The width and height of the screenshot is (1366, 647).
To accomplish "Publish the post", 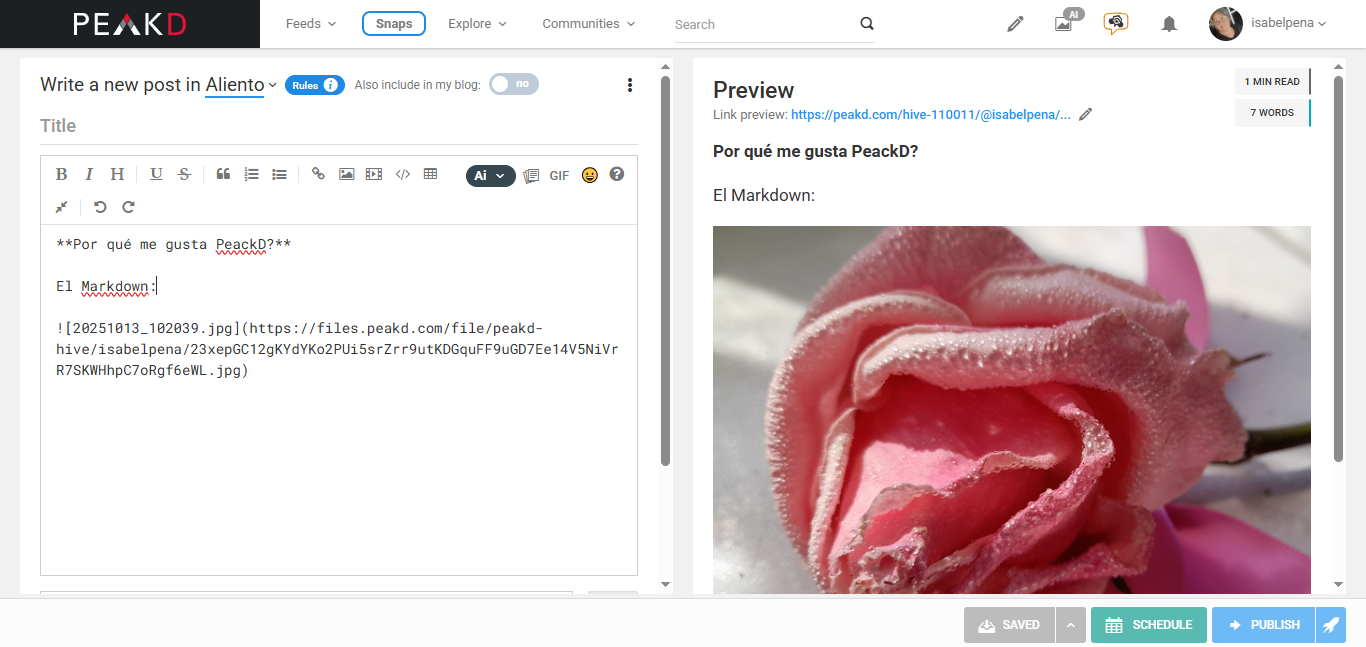I will tap(1264, 625).
